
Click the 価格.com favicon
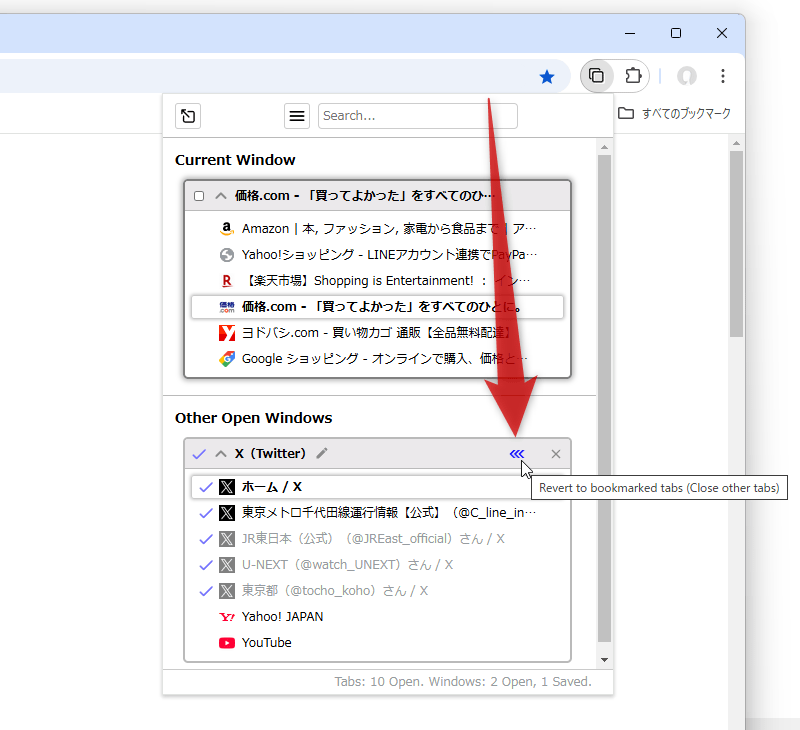coord(227,307)
